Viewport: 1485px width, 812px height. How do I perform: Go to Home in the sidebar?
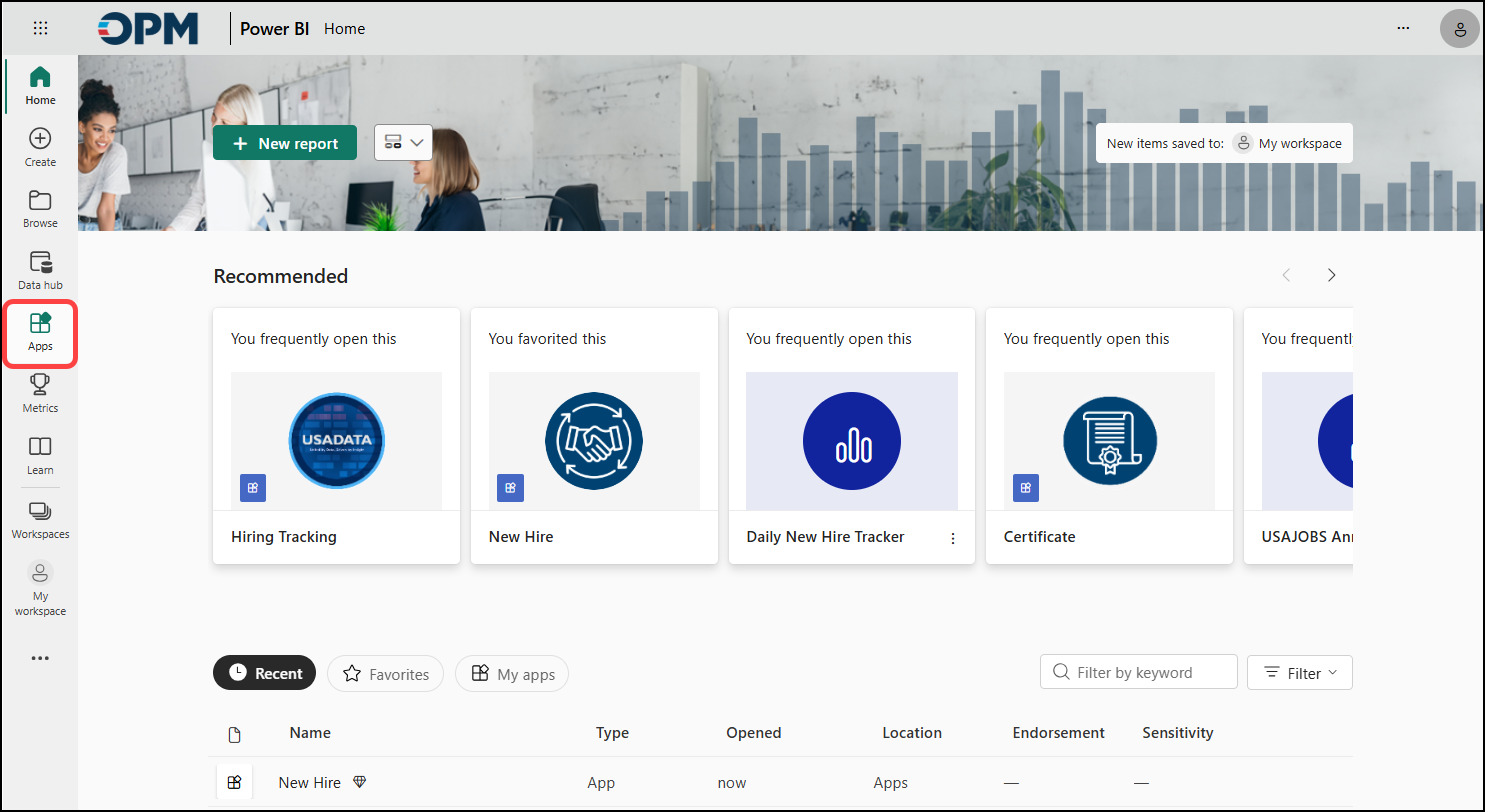tap(40, 86)
